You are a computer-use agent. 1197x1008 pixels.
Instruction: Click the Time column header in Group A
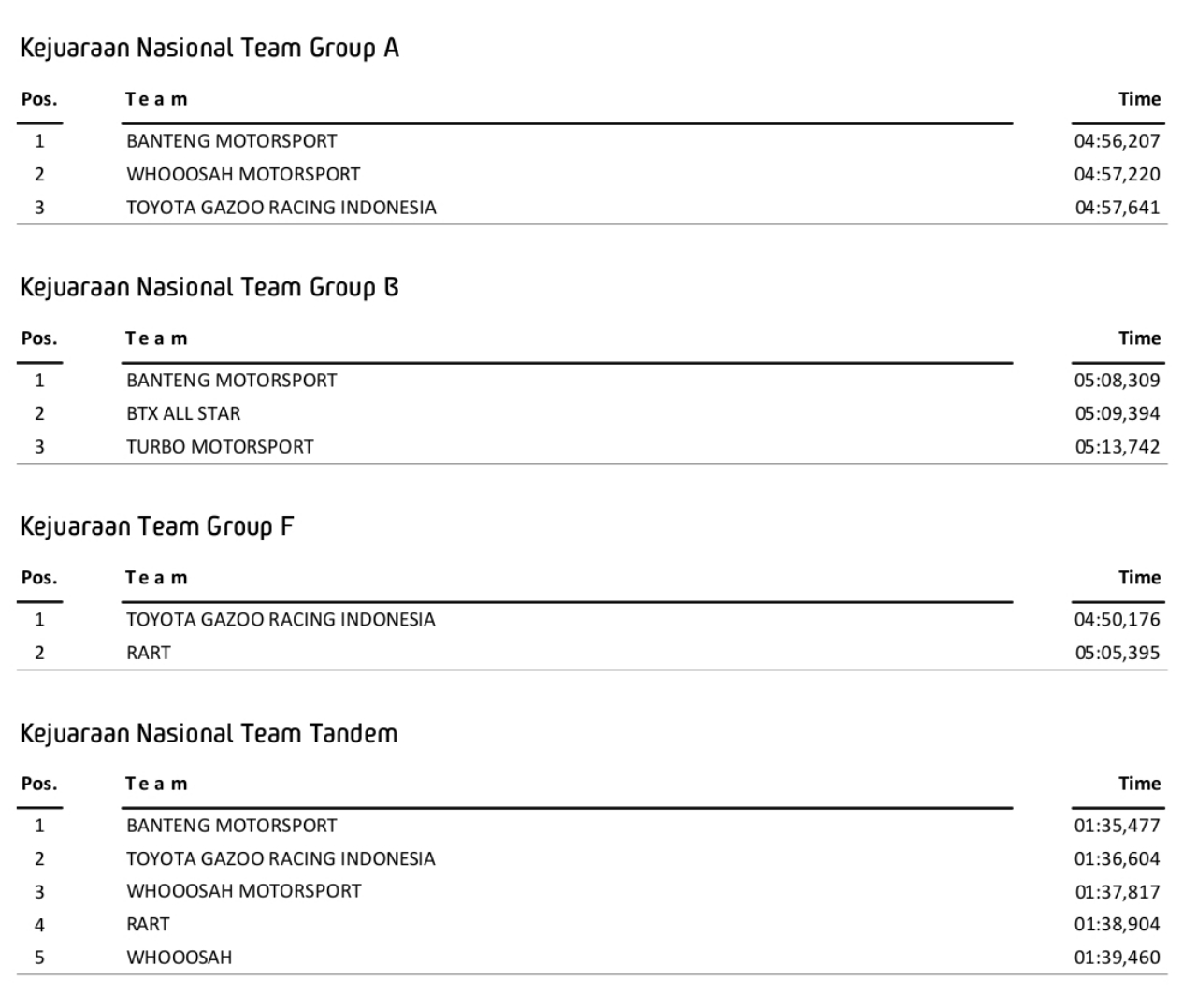pyautogui.click(x=1139, y=99)
